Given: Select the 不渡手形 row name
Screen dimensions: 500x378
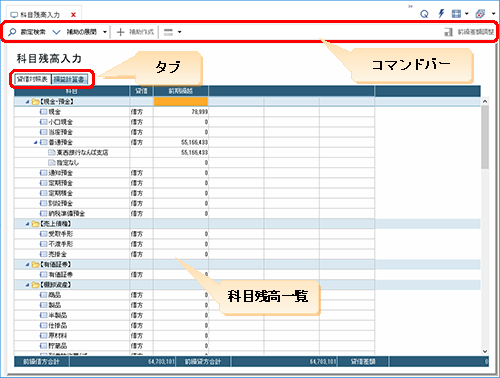Looking at the screenshot, I should (x=61, y=244).
